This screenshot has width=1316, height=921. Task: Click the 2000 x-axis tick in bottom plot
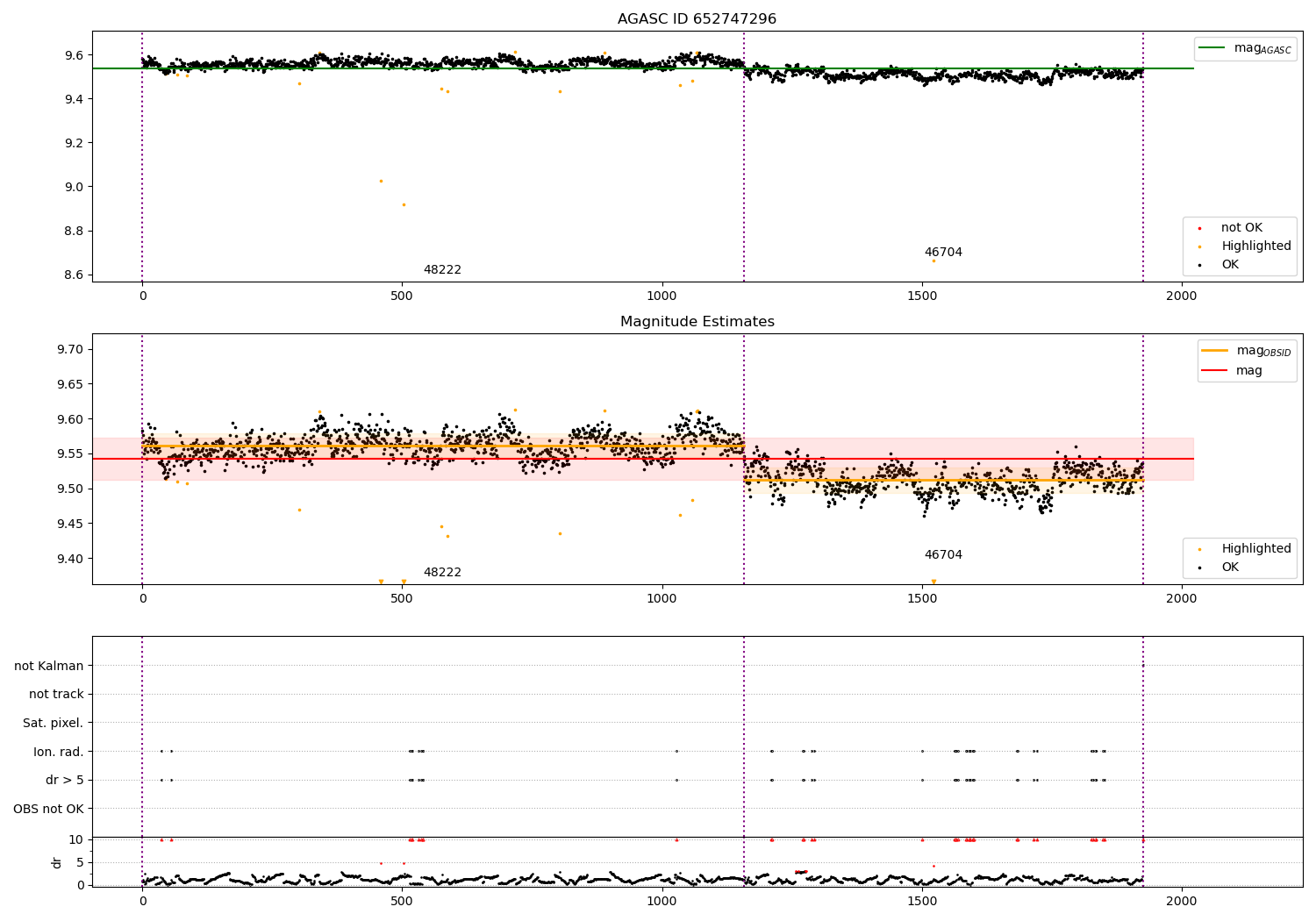[1182, 900]
